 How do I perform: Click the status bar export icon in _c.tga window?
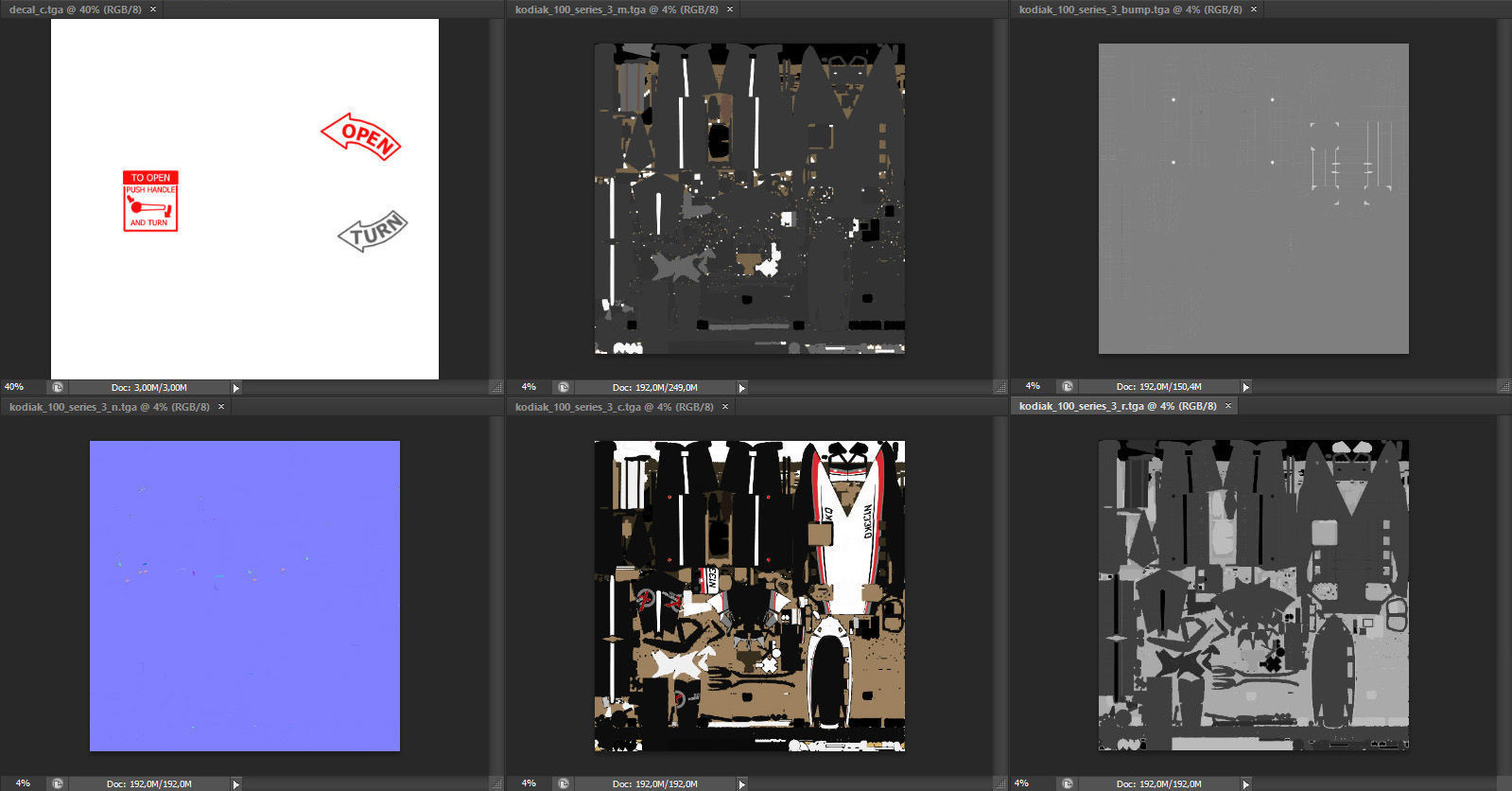tap(564, 783)
